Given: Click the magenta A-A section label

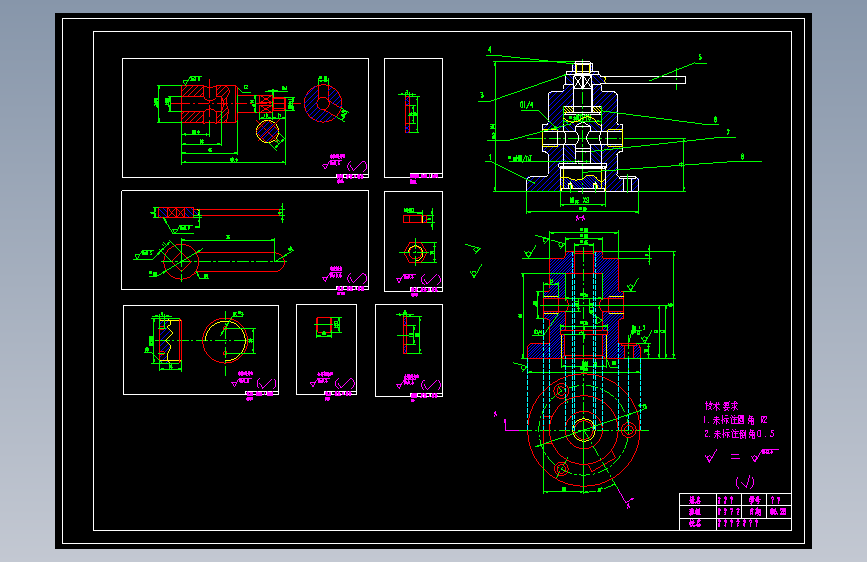Looking at the screenshot, I should (580, 218).
